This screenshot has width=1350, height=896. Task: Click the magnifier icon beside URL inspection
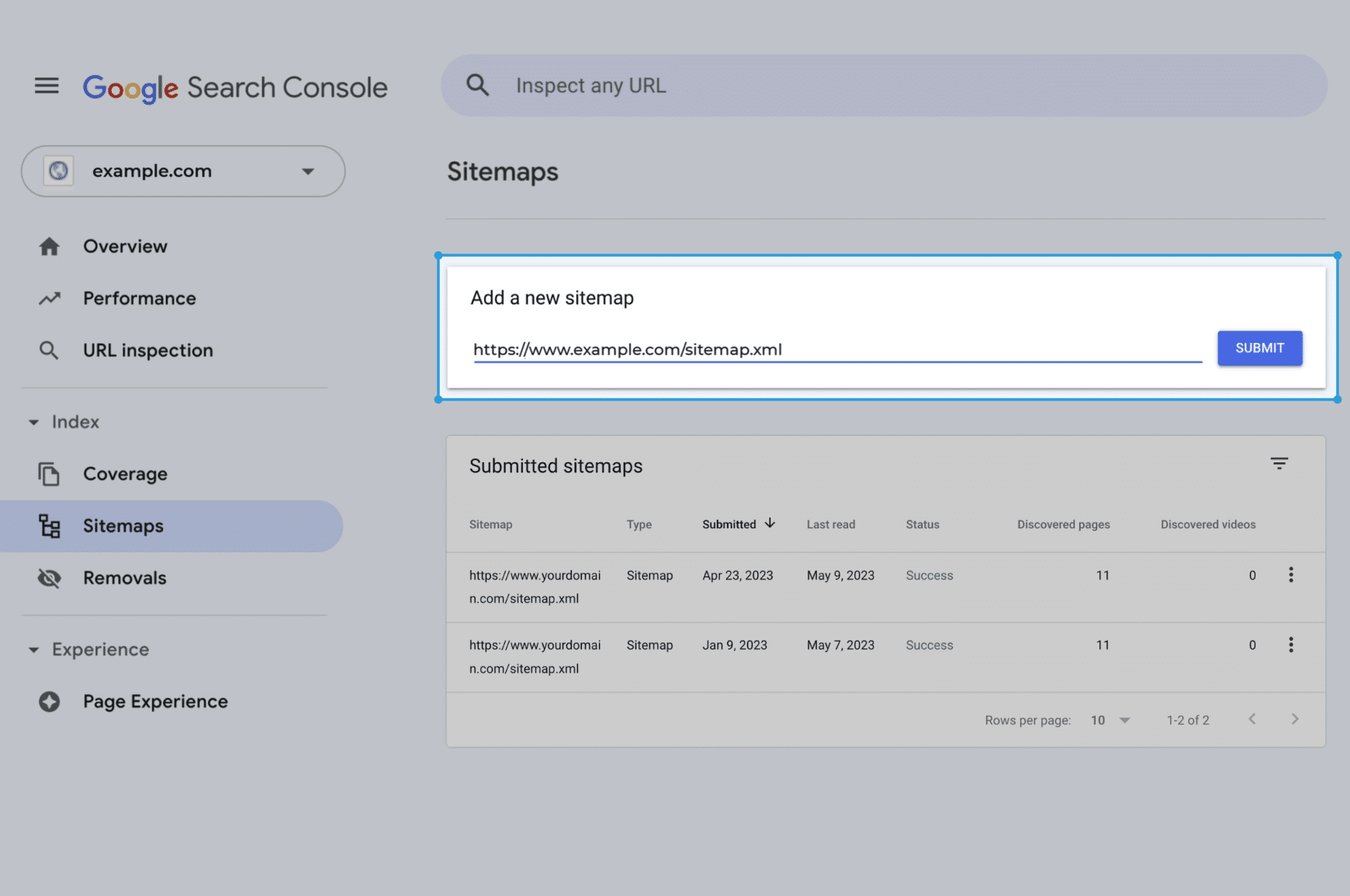coord(49,351)
